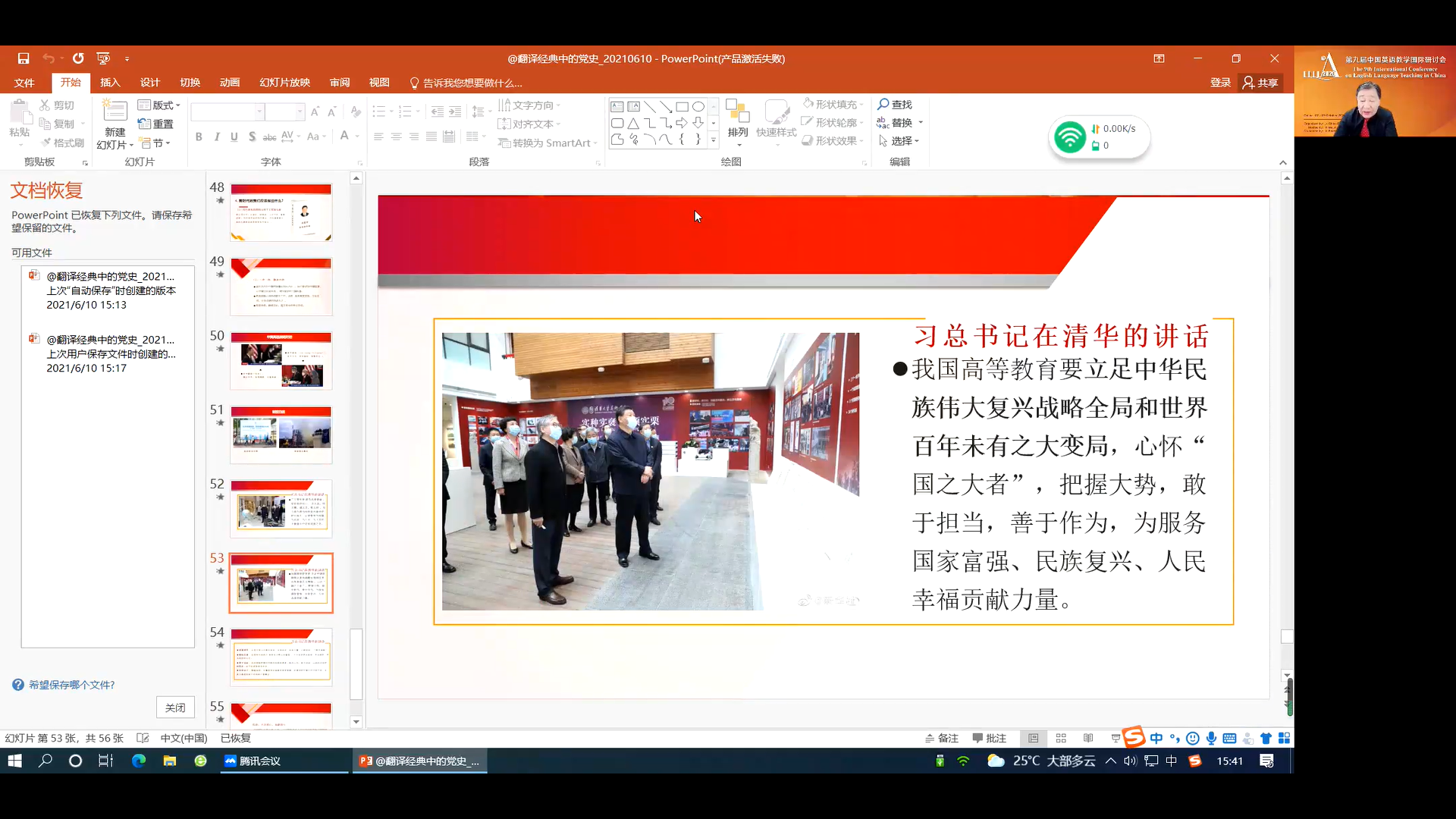Toggle center alignment paragraph button
Viewport: 1456px width, 819px height.
click(396, 137)
